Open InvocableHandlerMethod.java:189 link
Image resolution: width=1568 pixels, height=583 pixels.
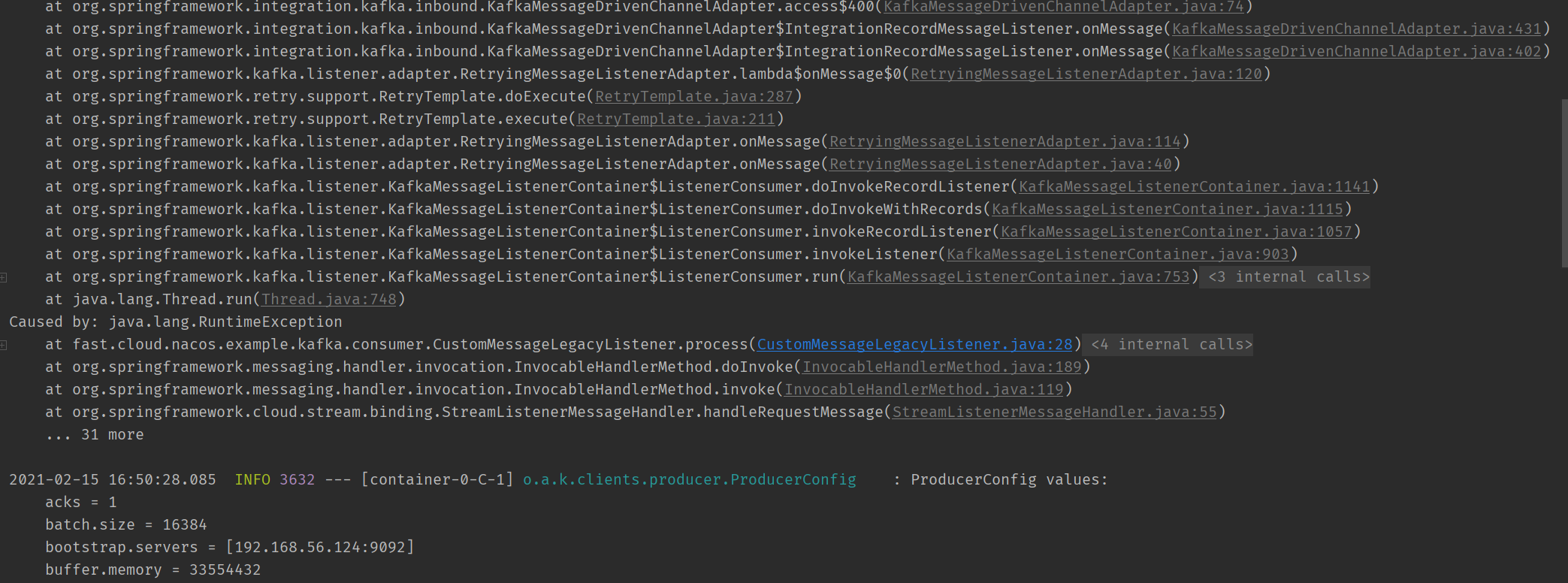[941, 367]
